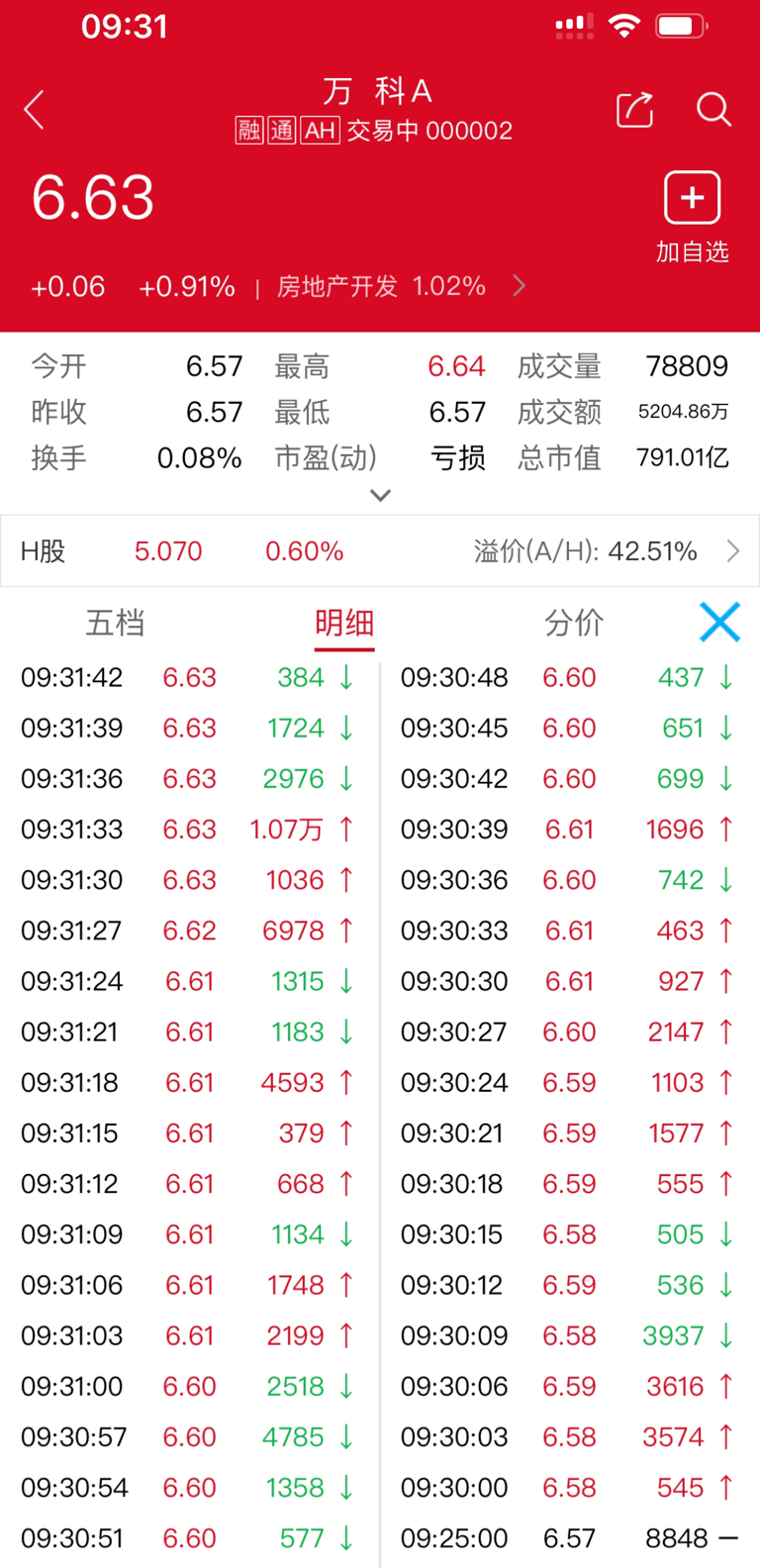Tap price 6.62 at 09:31:27
The image size is (760, 1568).
[x=190, y=931]
